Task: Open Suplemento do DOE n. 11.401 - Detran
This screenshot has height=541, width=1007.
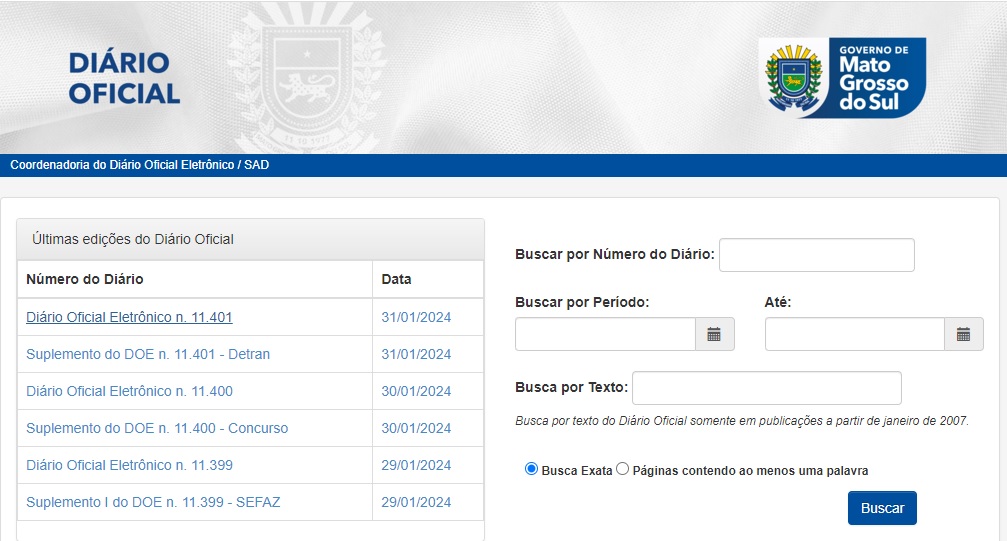Action: pos(148,354)
